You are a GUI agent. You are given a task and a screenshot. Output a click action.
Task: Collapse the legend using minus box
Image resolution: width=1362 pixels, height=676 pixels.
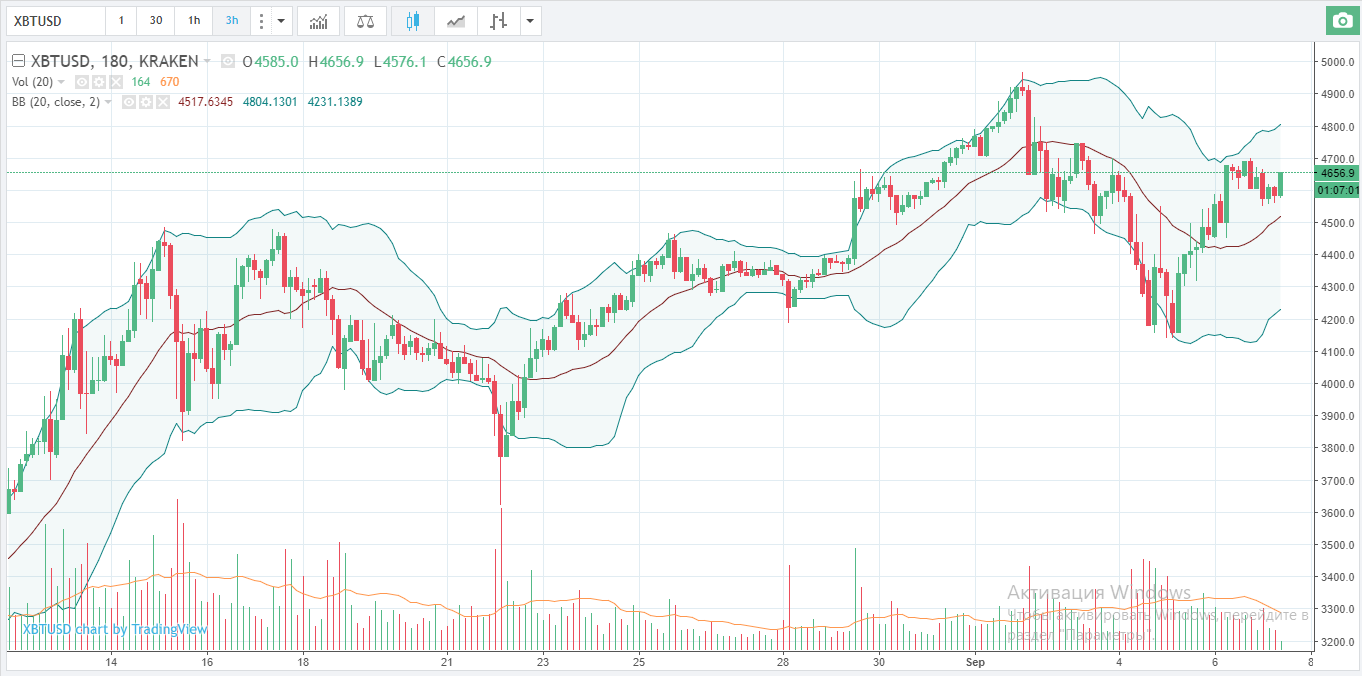point(18,62)
